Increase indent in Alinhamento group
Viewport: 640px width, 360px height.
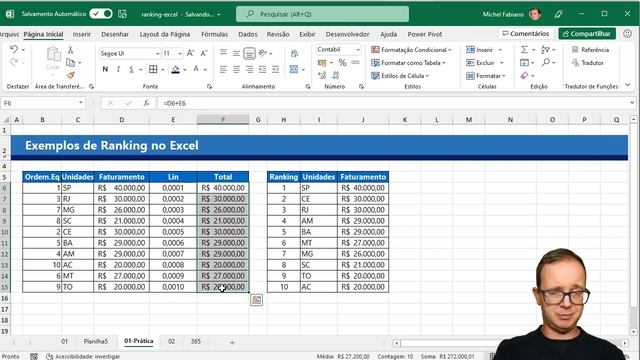[276, 69]
